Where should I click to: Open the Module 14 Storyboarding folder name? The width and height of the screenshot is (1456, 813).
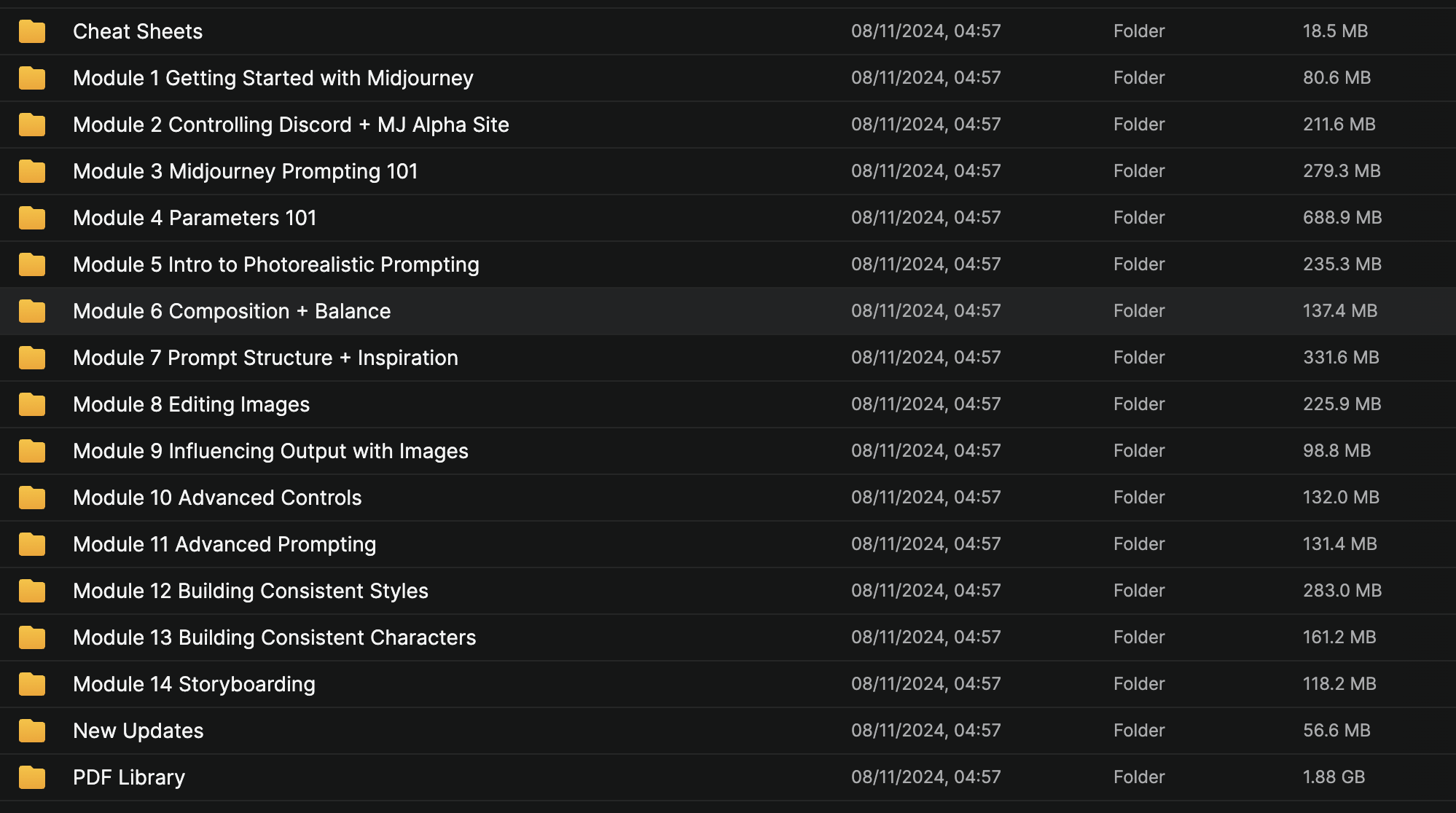194,684
